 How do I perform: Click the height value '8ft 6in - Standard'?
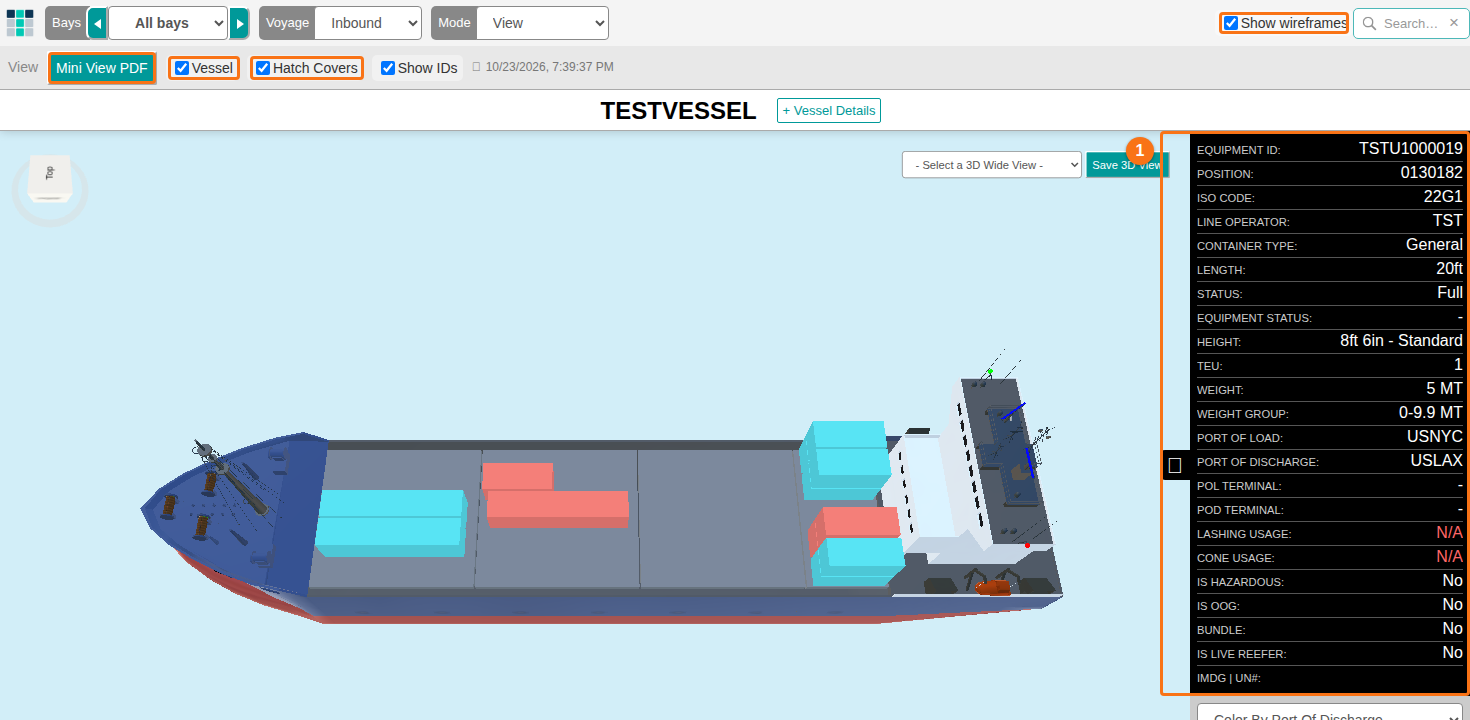click(x=1401, y=341)
